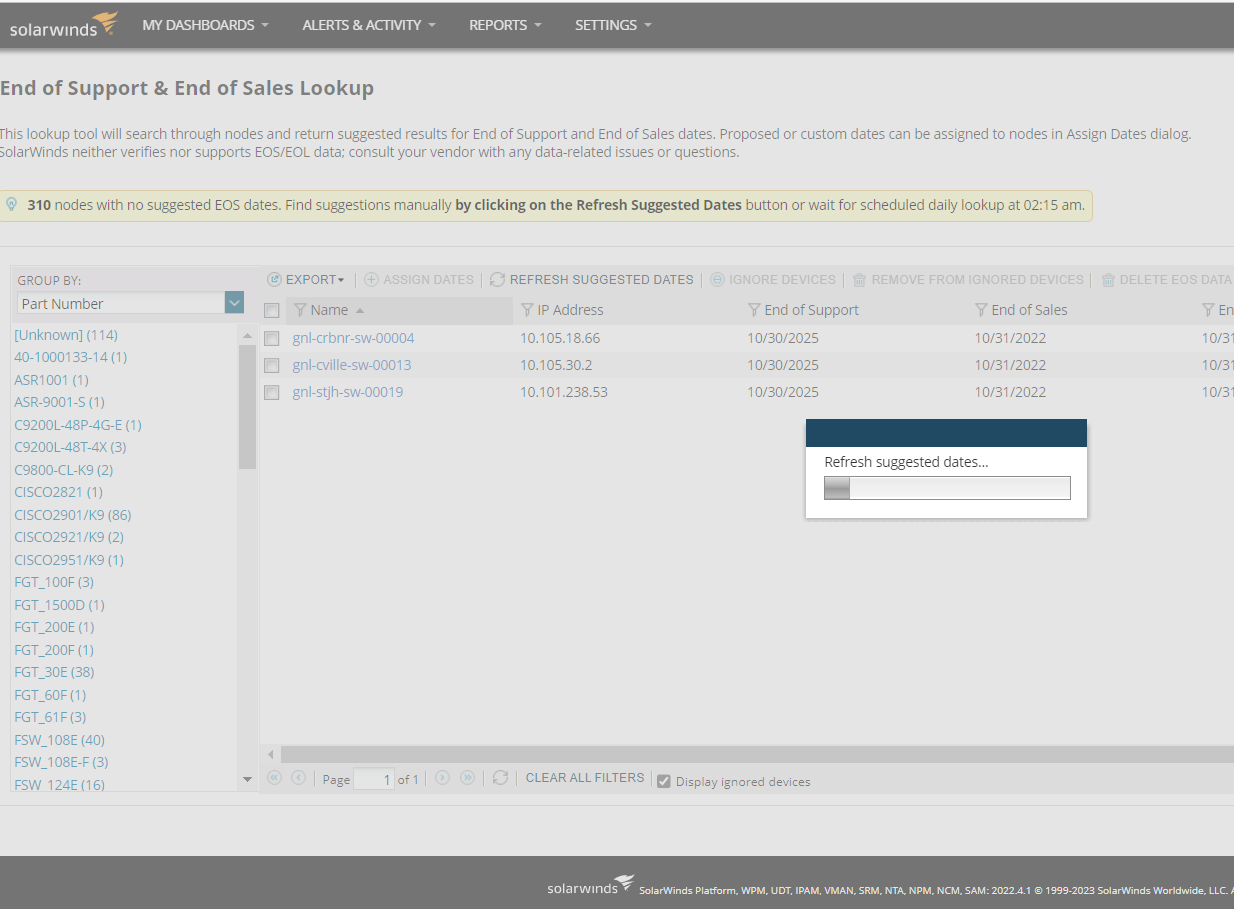Open node gnl-cville-sw-00013 link

(352, 365)
